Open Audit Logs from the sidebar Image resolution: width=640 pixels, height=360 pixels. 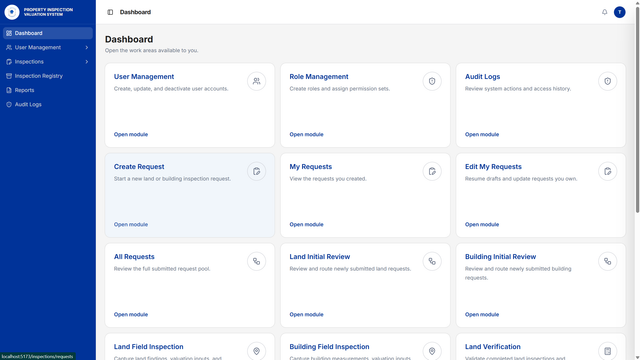pos(48,104)
